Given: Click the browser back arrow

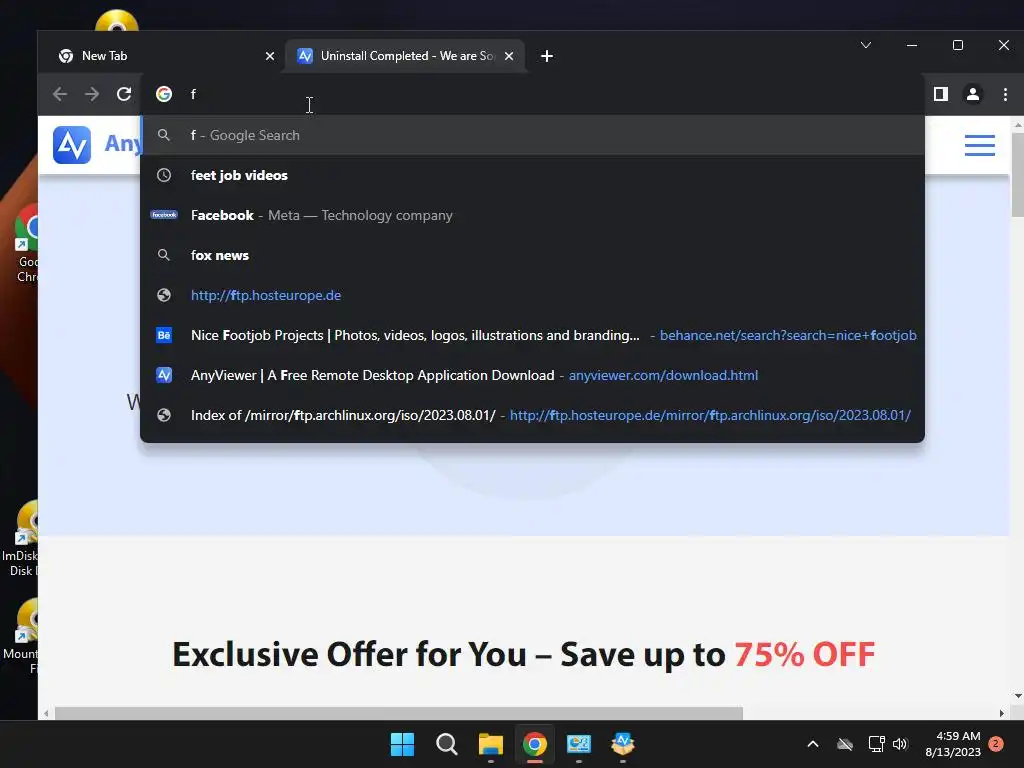Looking at the screenshot, I should coord(60,94).
